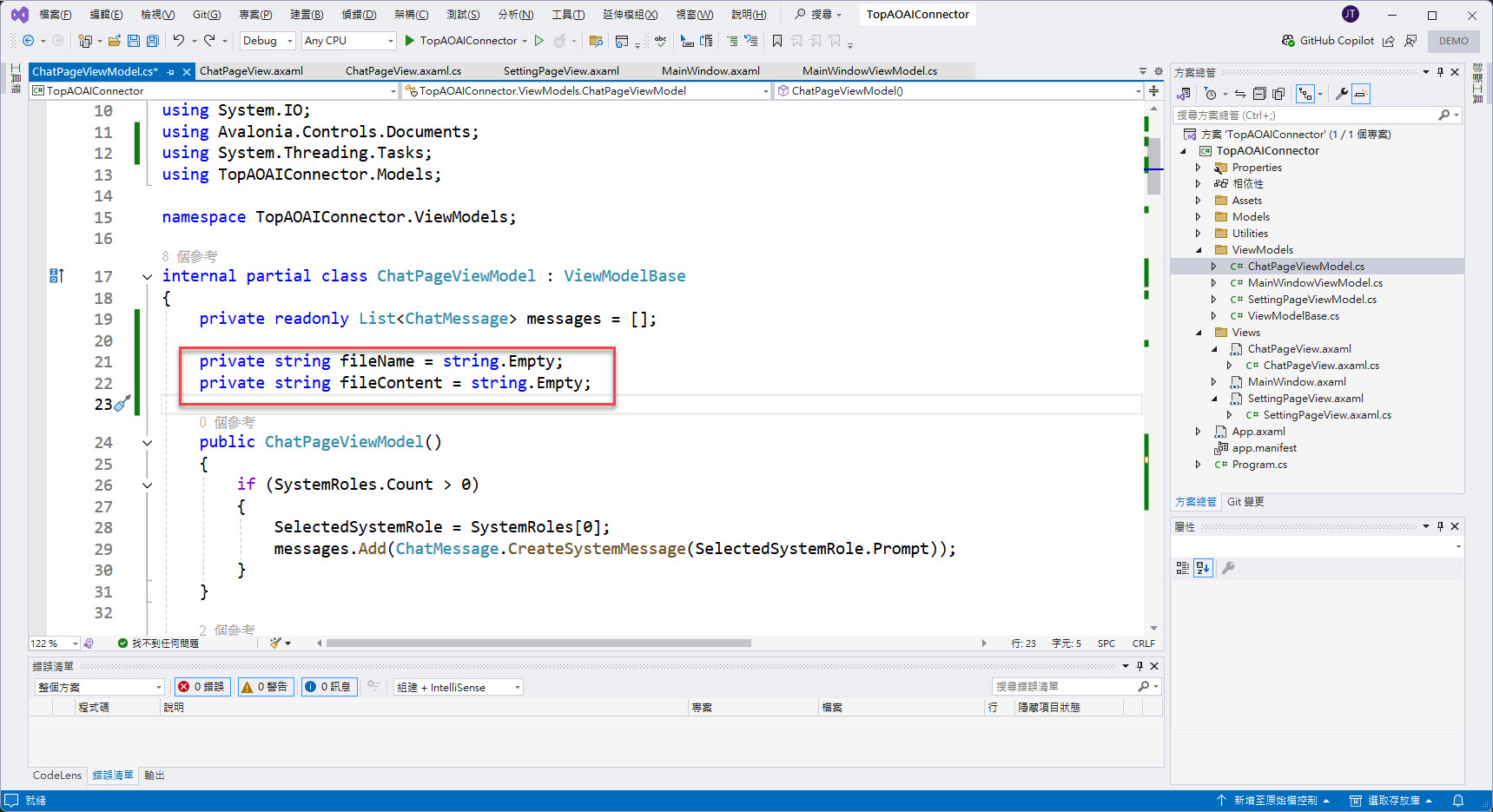This screenshot has width=1493, height=812.
Task: Click the pending changes filter clock icon
Action: click(x=1210, y=94)
